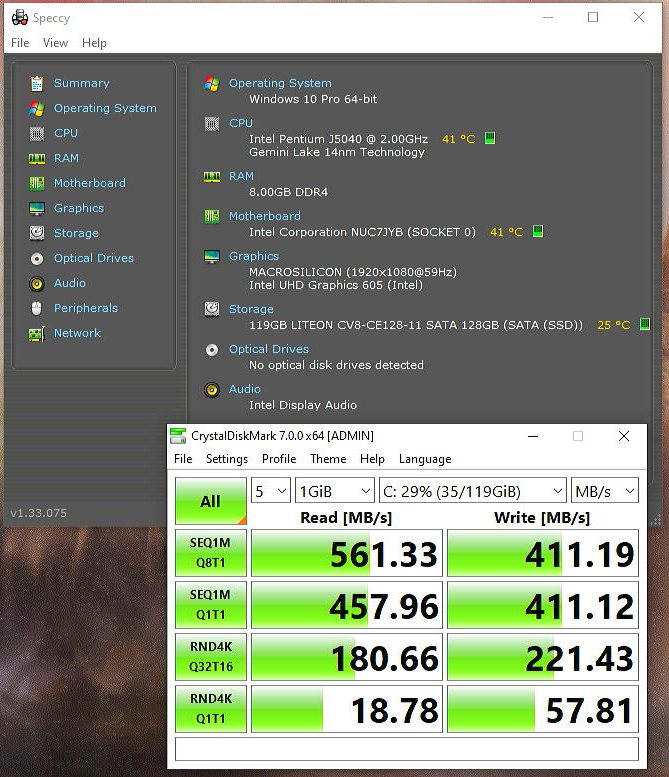Close the CrystalDiskMark window

[x=624, y=436]
